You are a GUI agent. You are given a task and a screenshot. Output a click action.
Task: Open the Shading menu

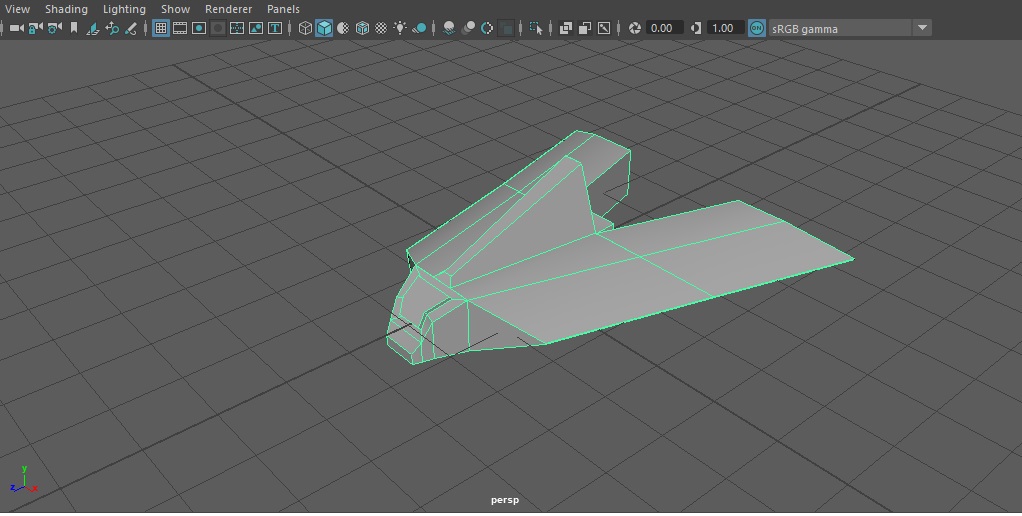click(66, 9)
